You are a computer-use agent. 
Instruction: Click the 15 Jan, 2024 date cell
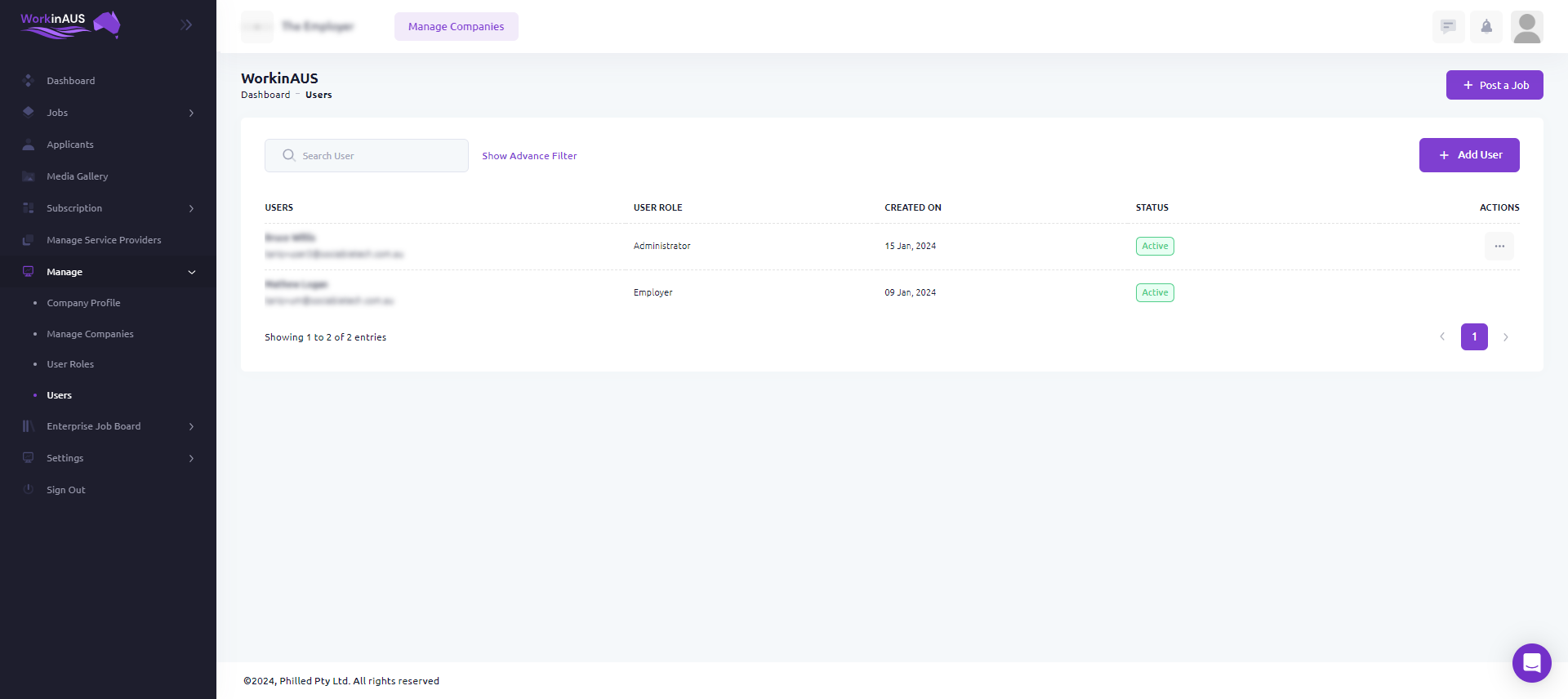click(x=910, y=246)
